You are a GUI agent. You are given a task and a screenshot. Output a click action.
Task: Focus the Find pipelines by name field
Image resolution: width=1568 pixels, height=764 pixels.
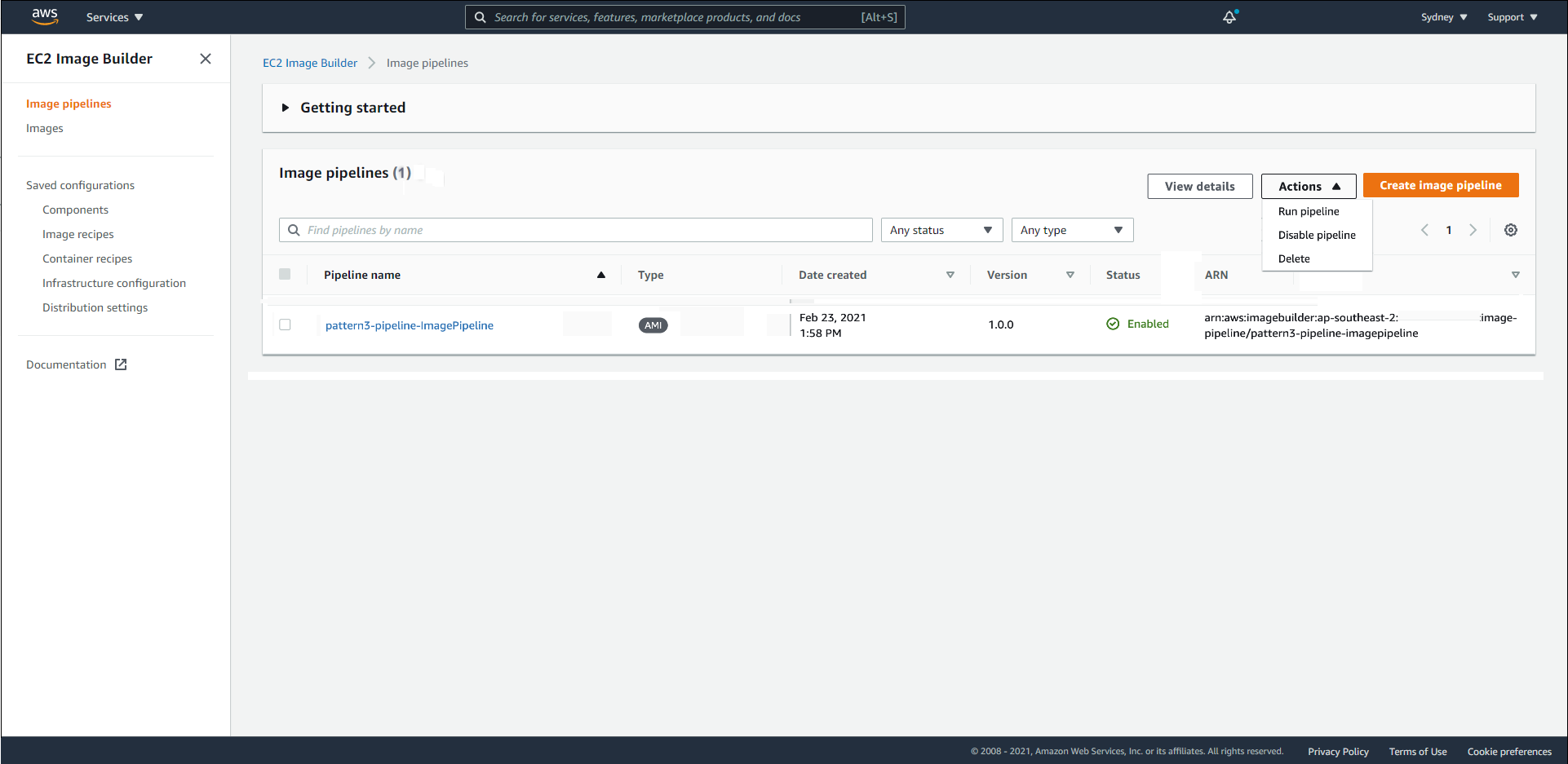(x=576, y=230)
